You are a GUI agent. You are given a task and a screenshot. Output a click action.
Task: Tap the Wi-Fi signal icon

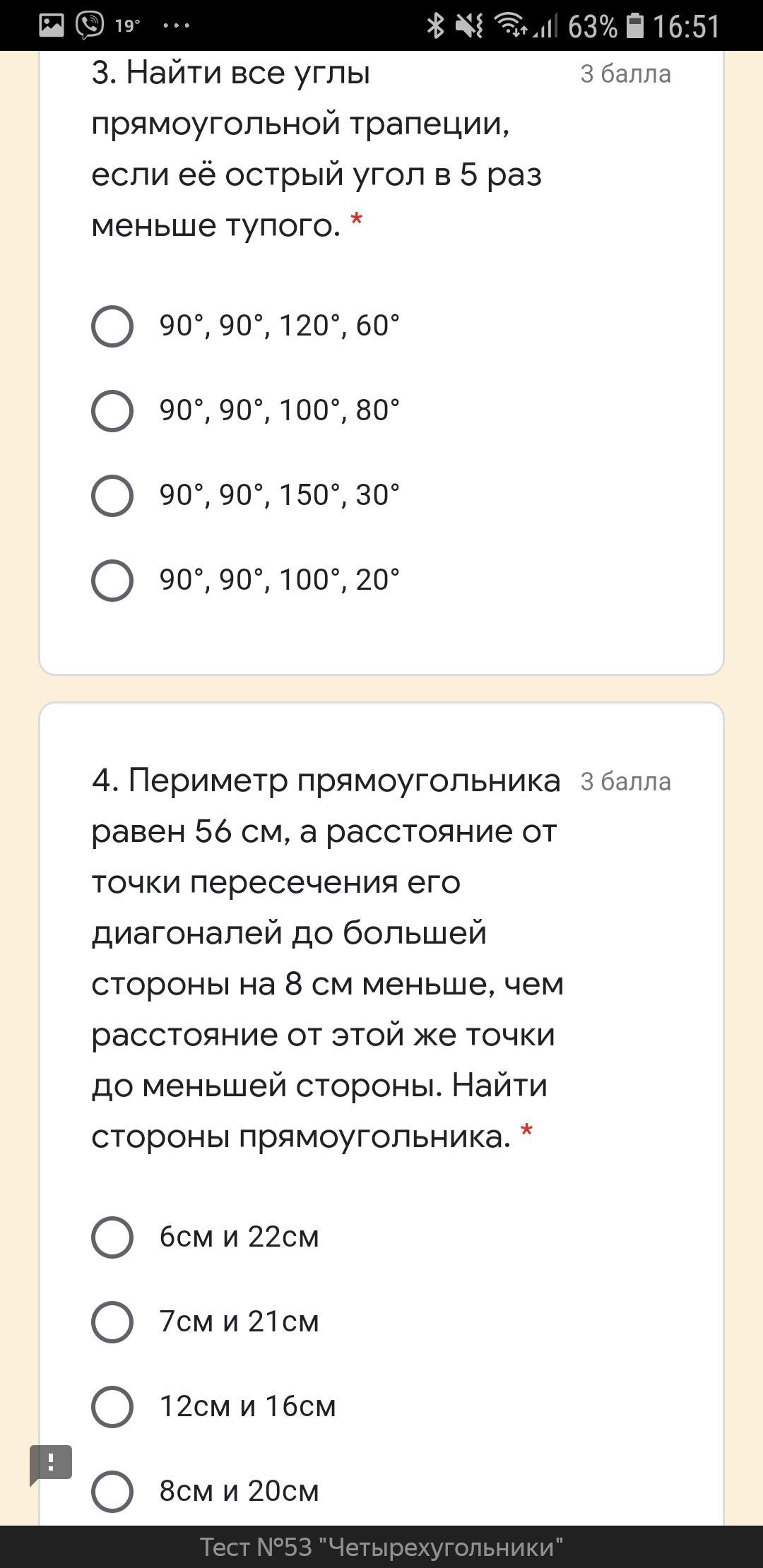point(510,25)
